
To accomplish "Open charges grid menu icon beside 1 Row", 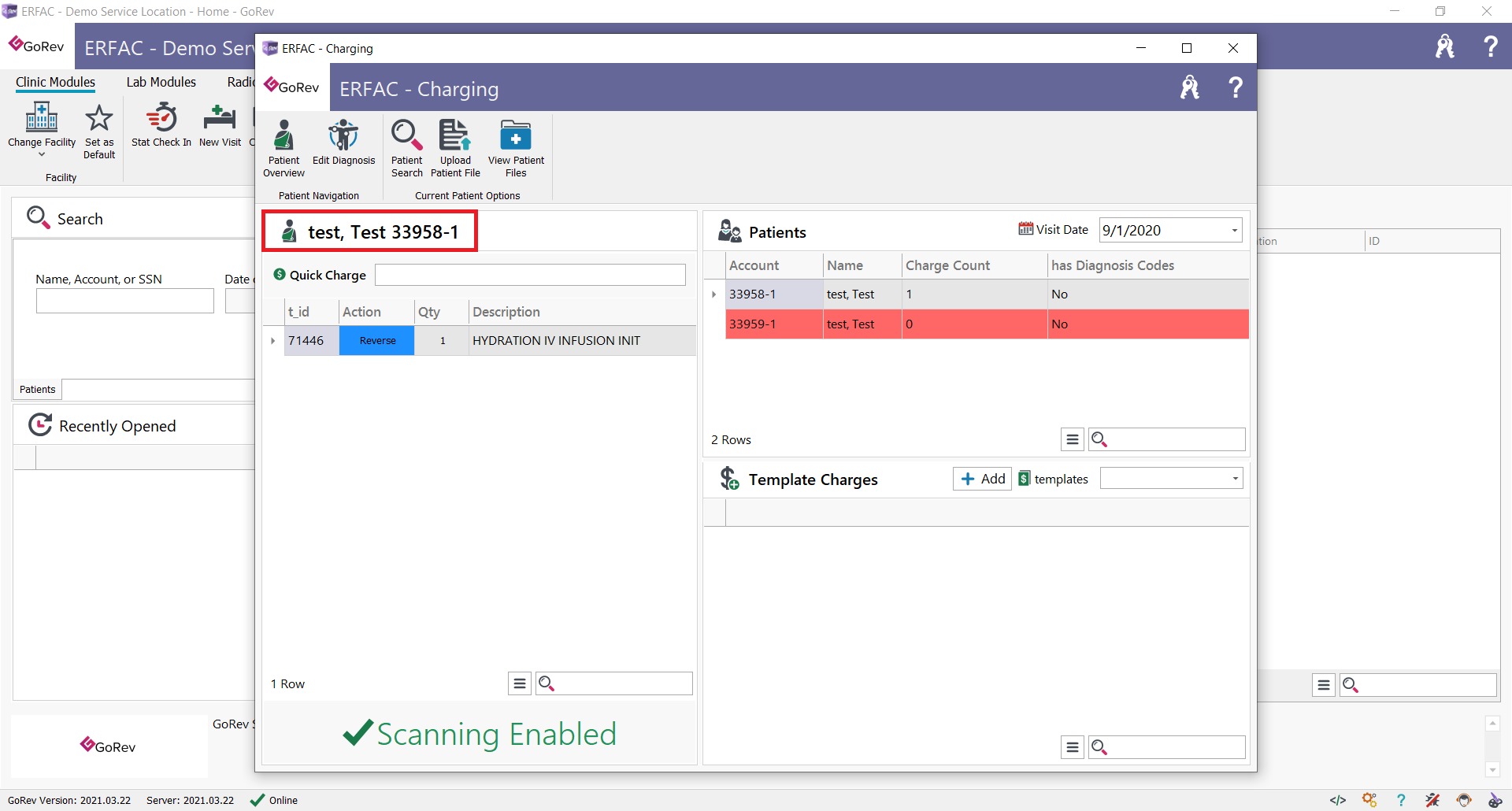I will [x=520, y=683].
